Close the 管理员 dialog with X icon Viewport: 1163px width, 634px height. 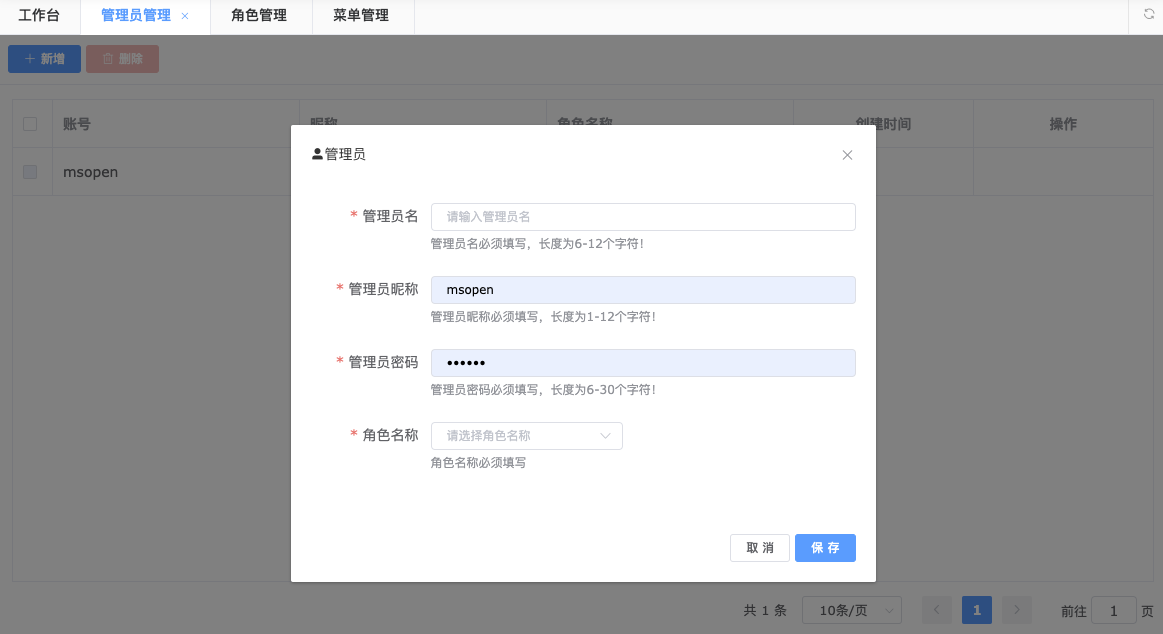[x=847, y=155]
